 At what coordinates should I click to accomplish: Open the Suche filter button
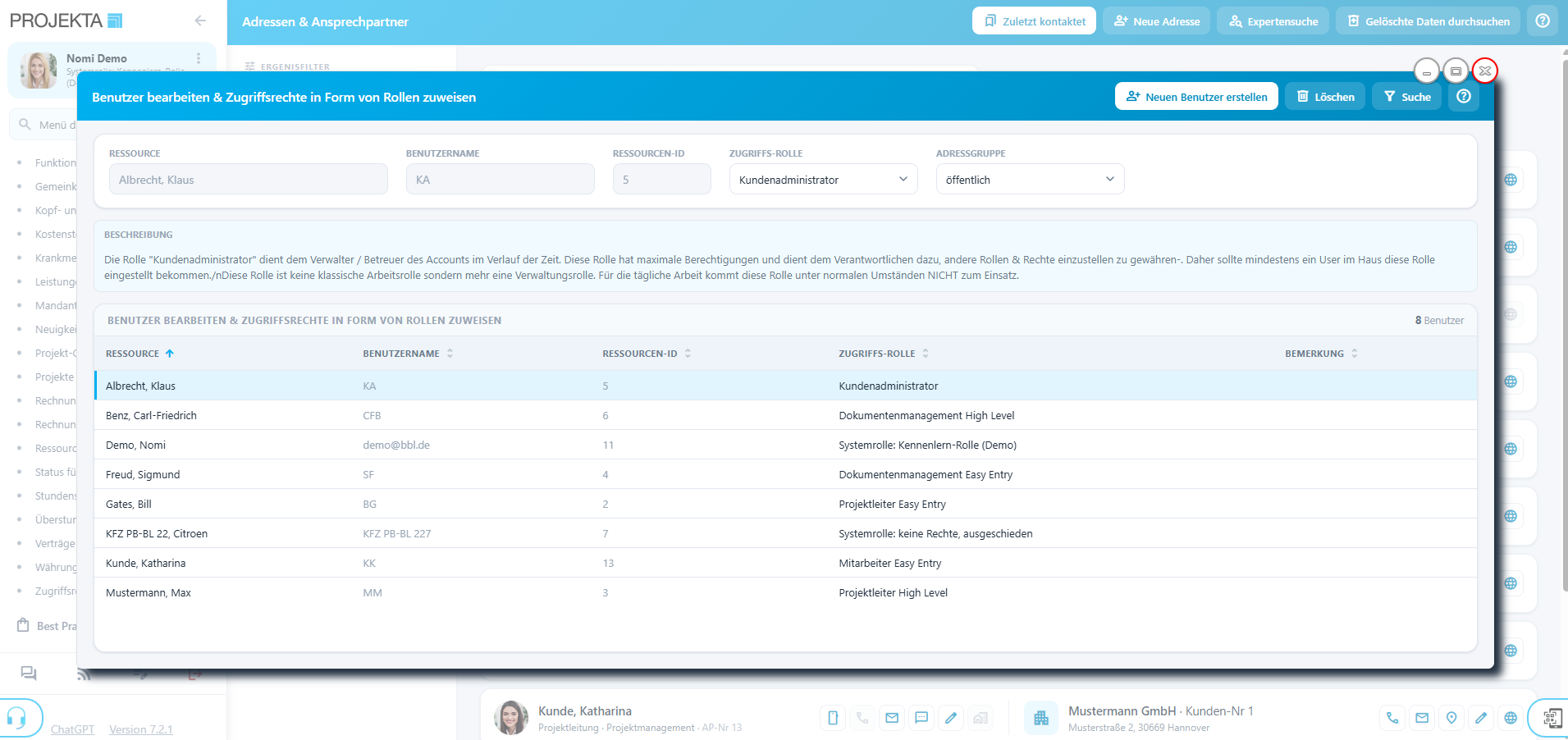(x=1407, y=96)
